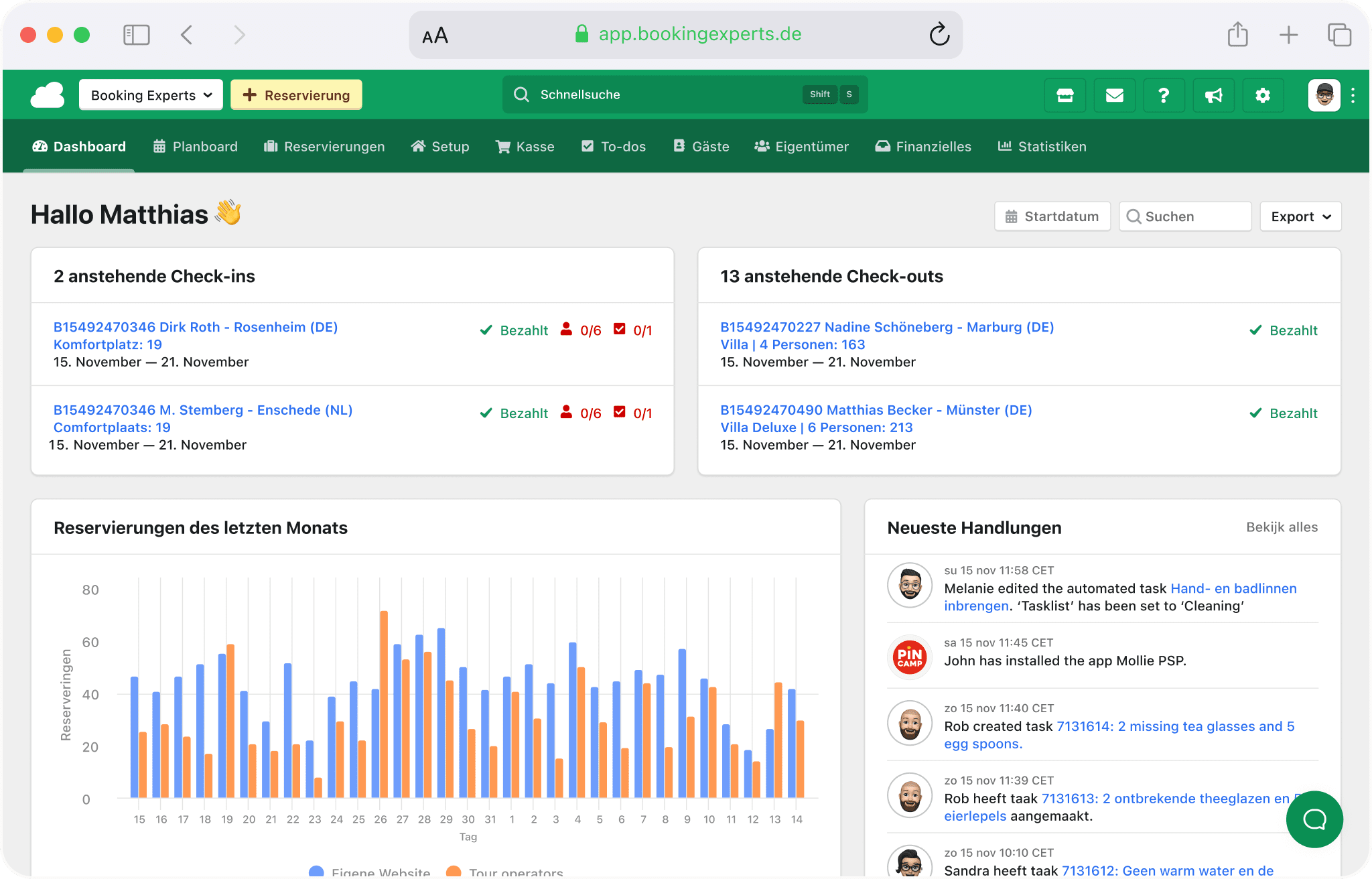
Task: Open the store icon in header
Action: [1065, 95]
